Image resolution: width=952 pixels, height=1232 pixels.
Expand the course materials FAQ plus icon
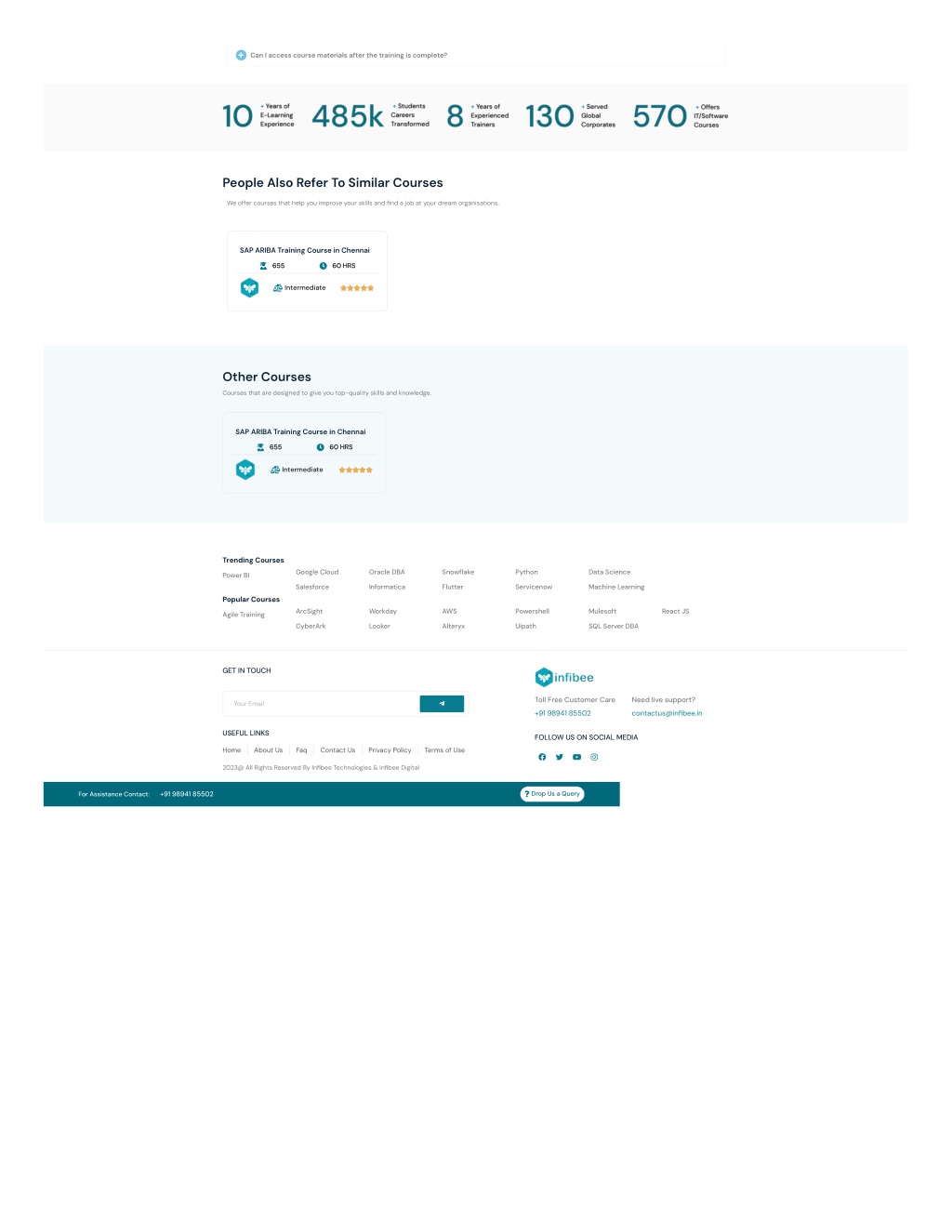(241, 55)
